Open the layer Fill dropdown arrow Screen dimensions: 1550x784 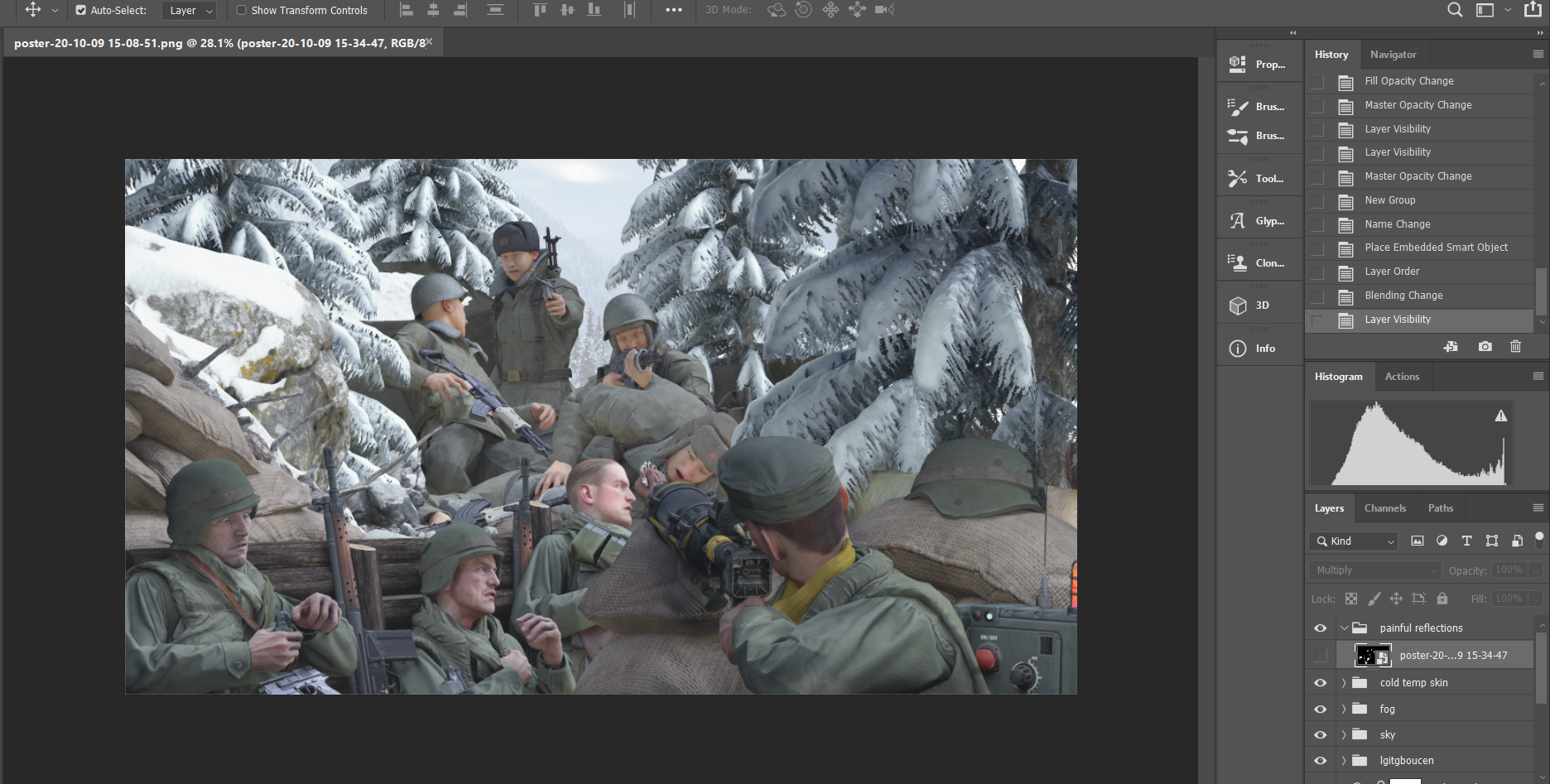(x=1537, y=599)
